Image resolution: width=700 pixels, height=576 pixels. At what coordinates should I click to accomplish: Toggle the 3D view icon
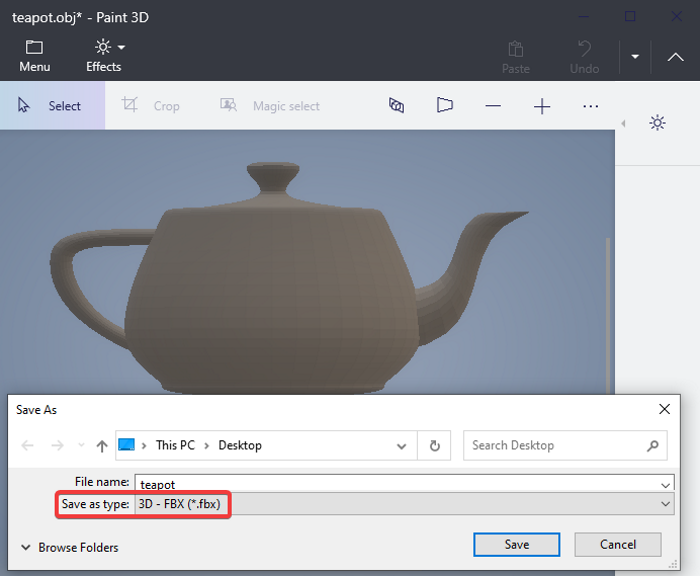point(396,105)
